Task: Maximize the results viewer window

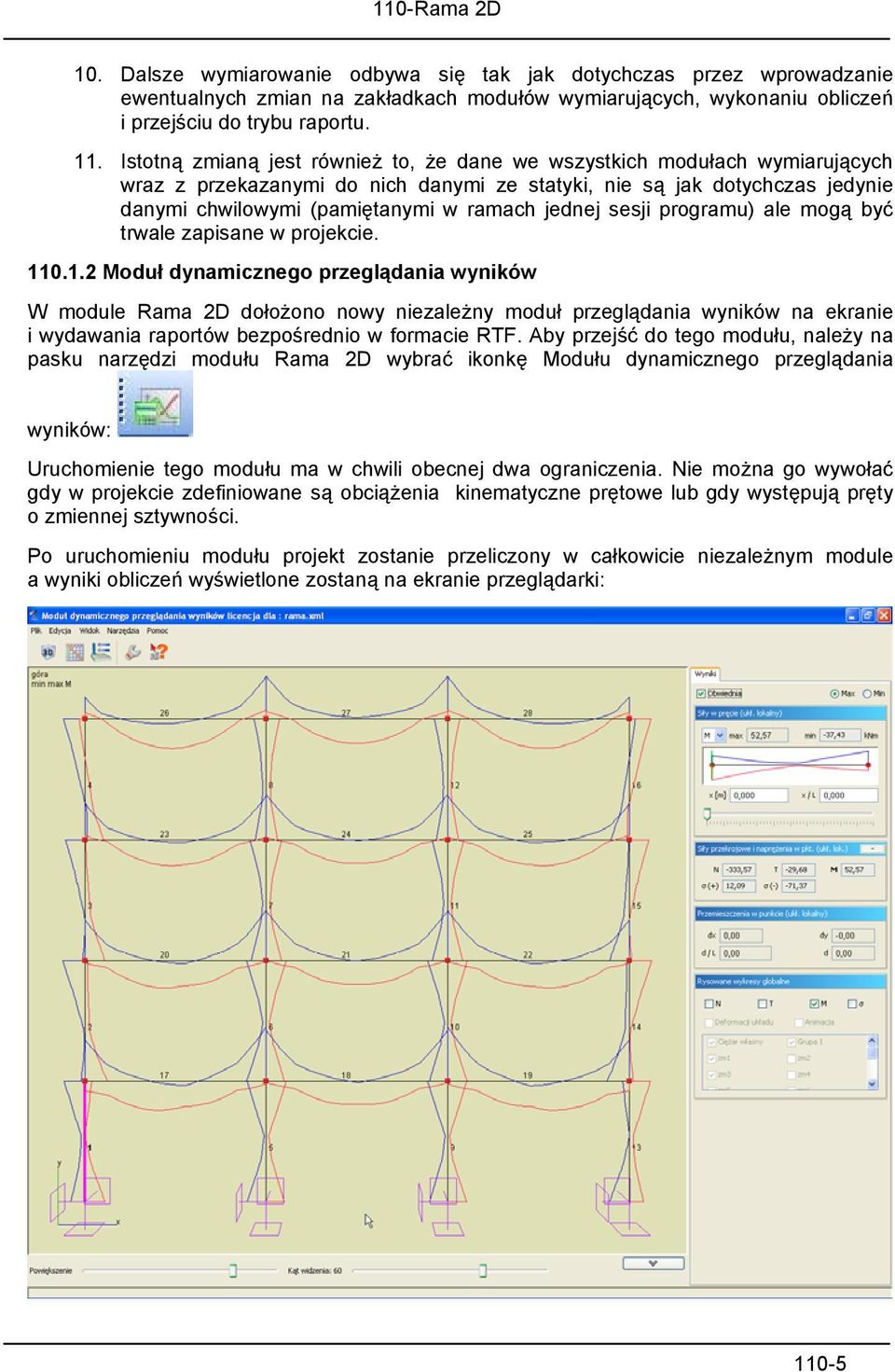Action: click(x=868, y=616)
